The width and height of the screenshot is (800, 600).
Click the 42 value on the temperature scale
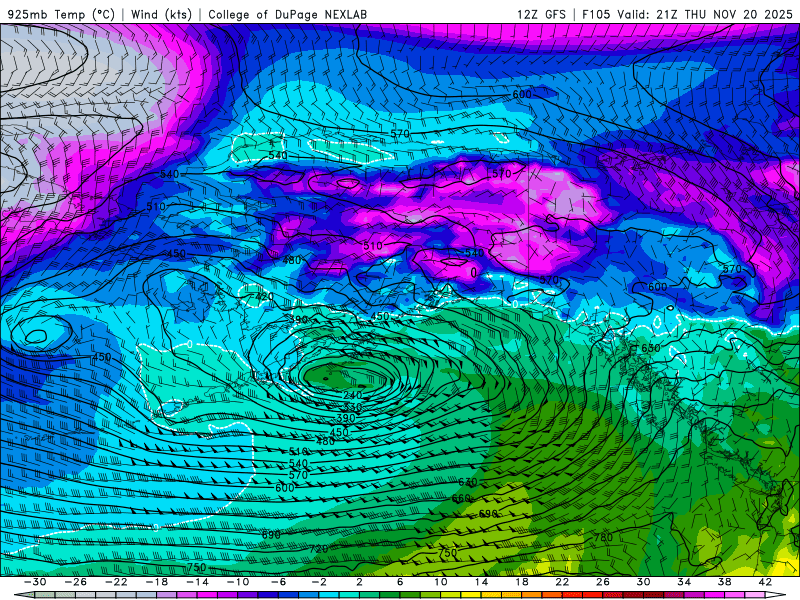765,582
